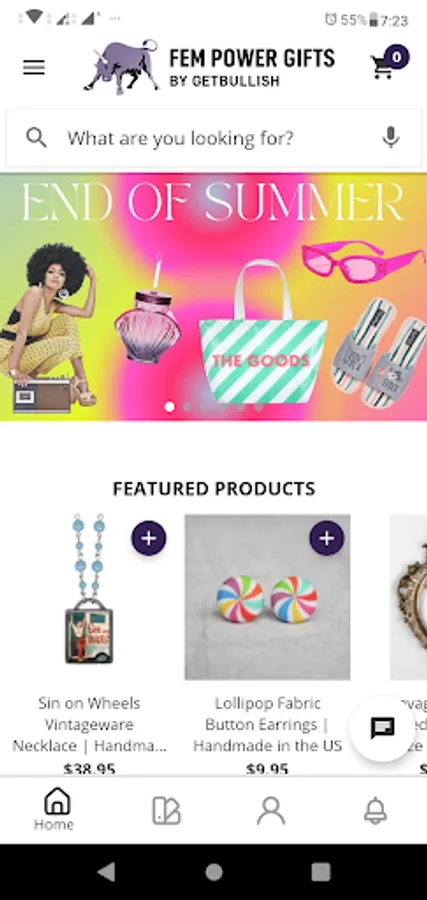
Task: Click the search field 'What are you looking for?'
Action: point(214,138)
